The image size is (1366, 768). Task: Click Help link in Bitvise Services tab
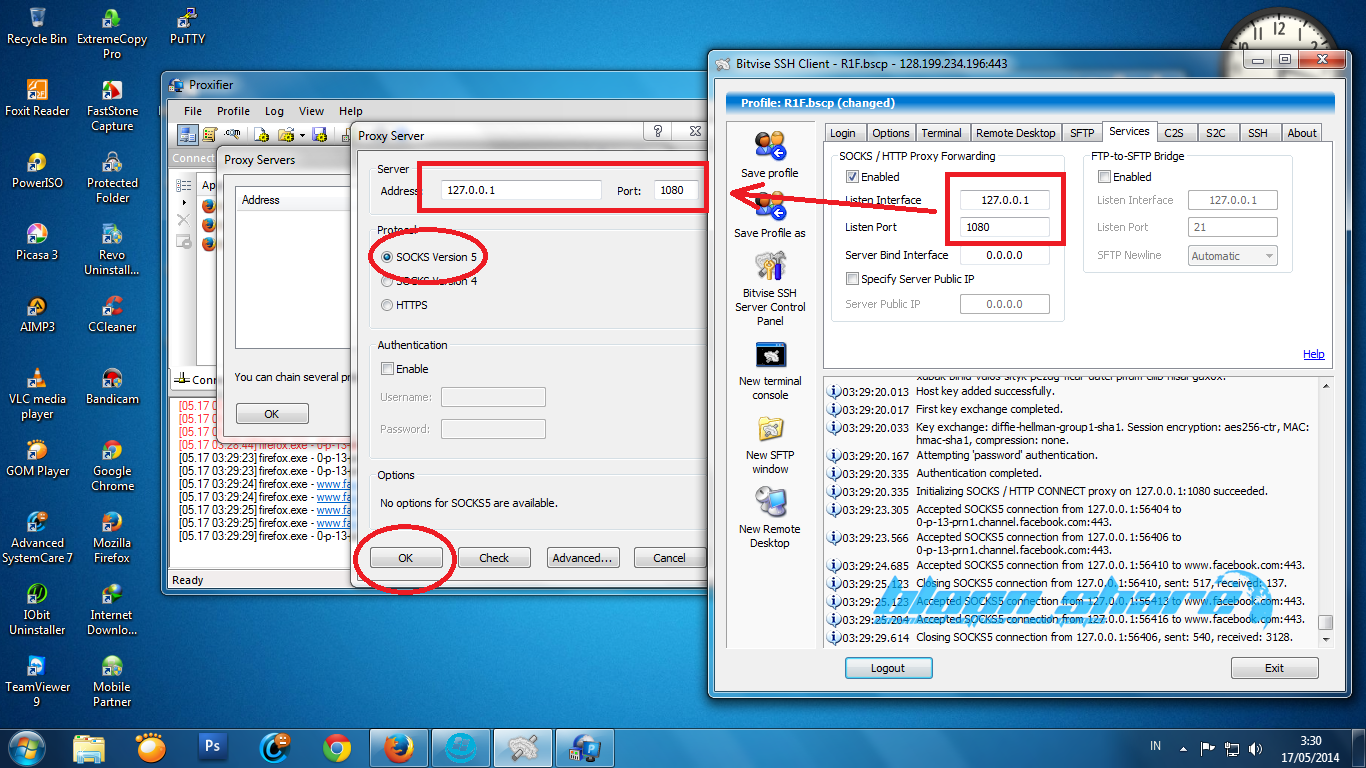point(1313,354)
